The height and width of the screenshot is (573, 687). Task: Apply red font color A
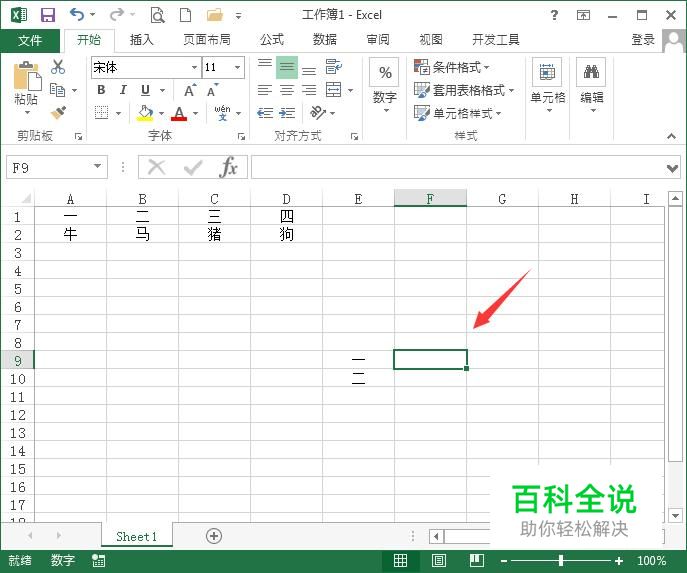click(x=179, y=113)
